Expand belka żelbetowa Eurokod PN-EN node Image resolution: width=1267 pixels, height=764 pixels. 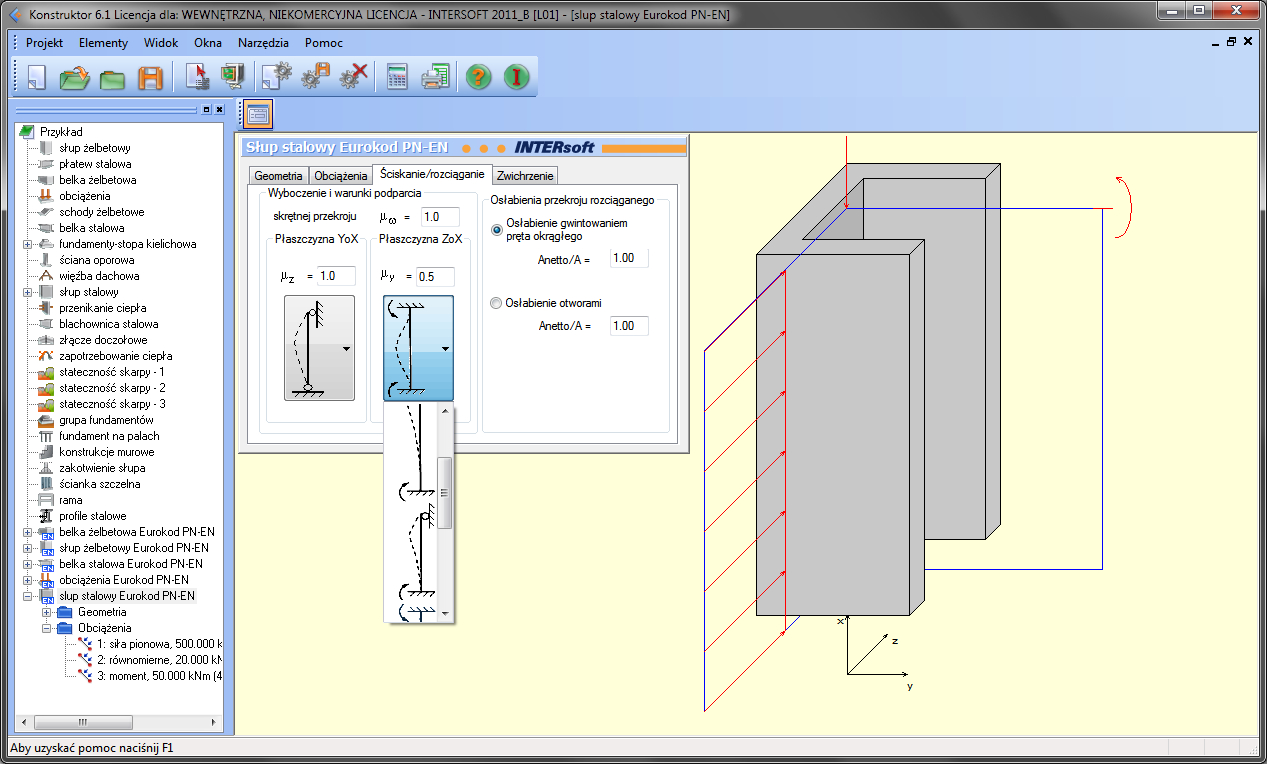click(x=27, y=532)
